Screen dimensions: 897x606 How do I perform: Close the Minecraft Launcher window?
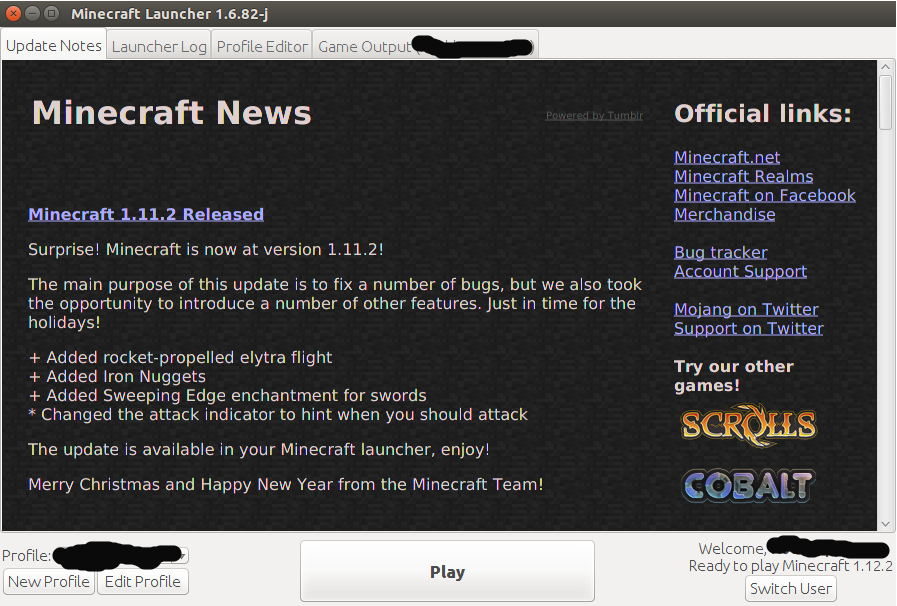click(x=13, y=14)
